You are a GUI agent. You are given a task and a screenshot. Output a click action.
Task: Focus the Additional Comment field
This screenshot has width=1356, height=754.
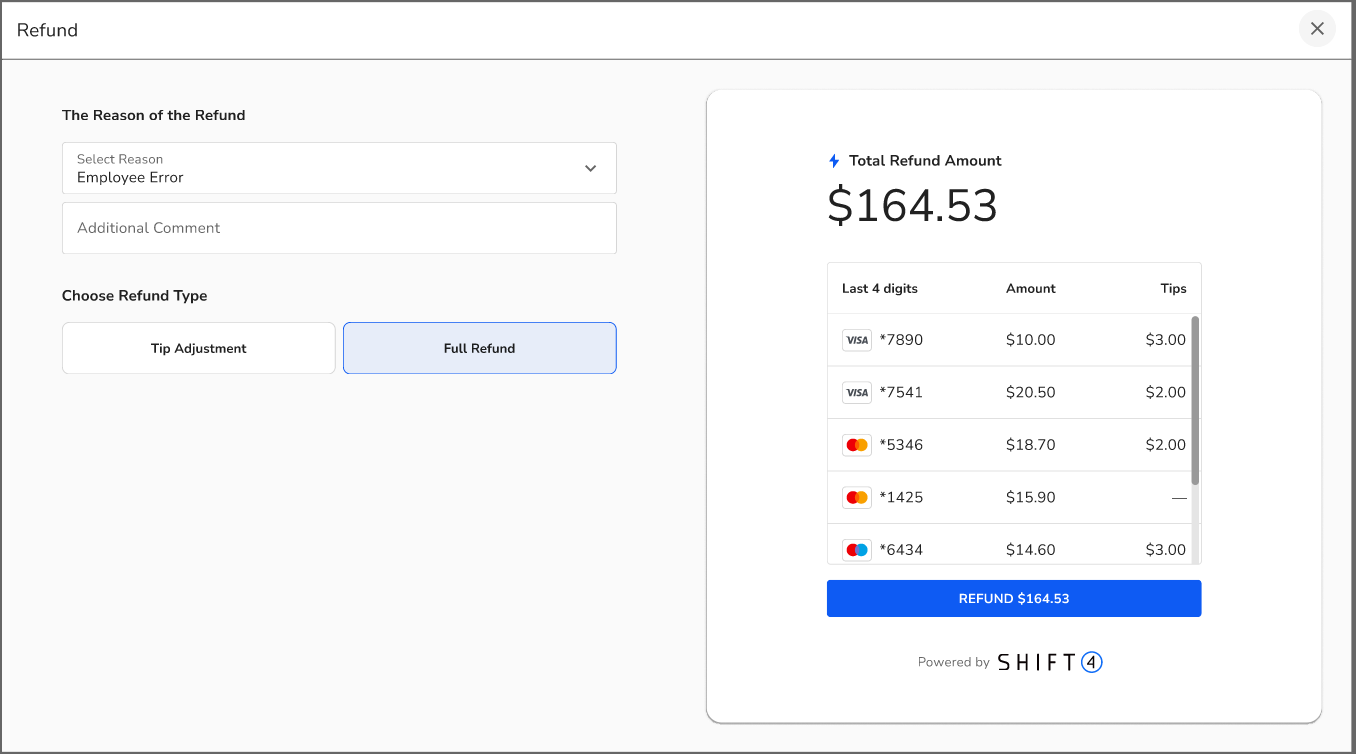[x=339, y=228]
